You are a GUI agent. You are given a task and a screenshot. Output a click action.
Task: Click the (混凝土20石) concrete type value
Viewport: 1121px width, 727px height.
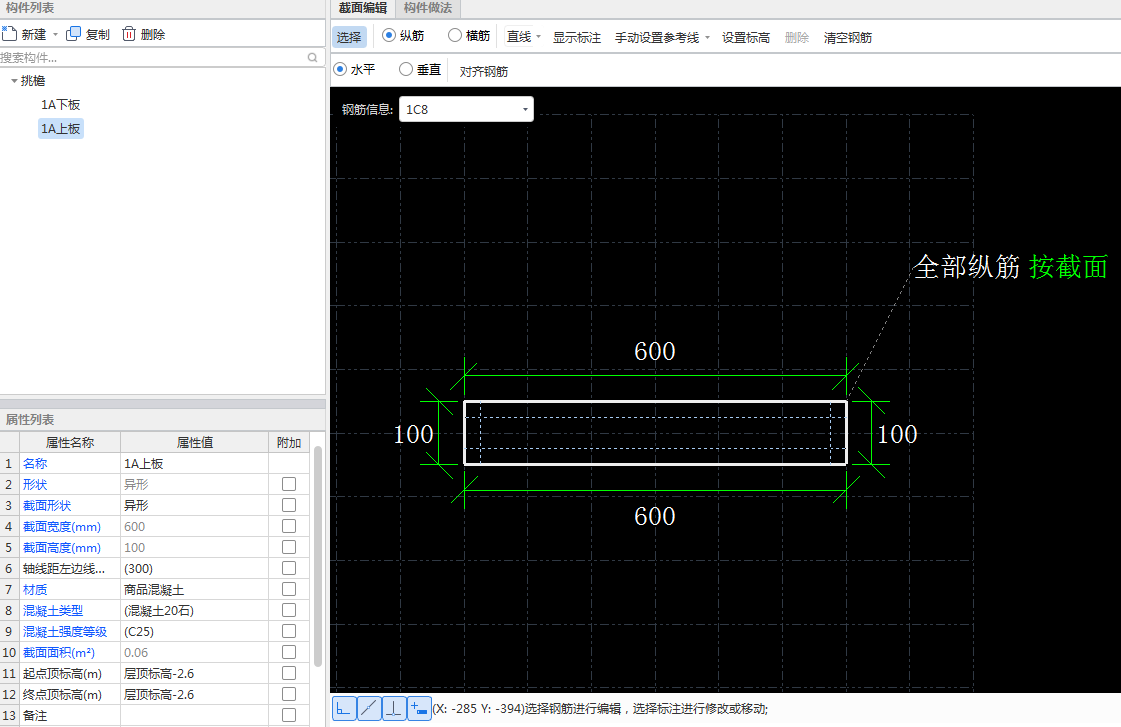[x=194, y=610]
